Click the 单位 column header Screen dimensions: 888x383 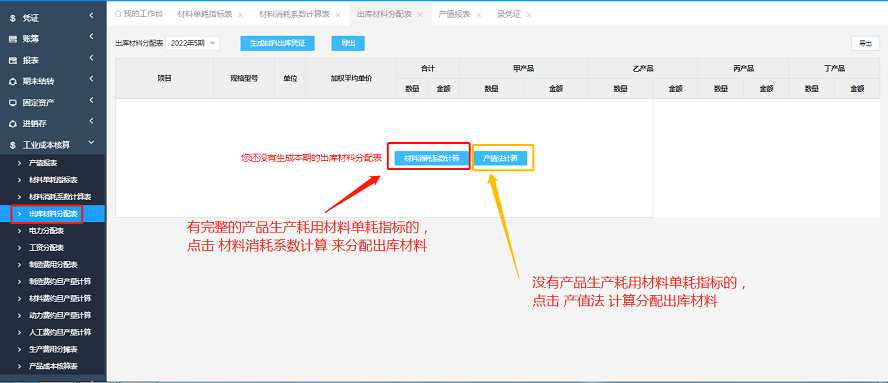tap(290, 78)
